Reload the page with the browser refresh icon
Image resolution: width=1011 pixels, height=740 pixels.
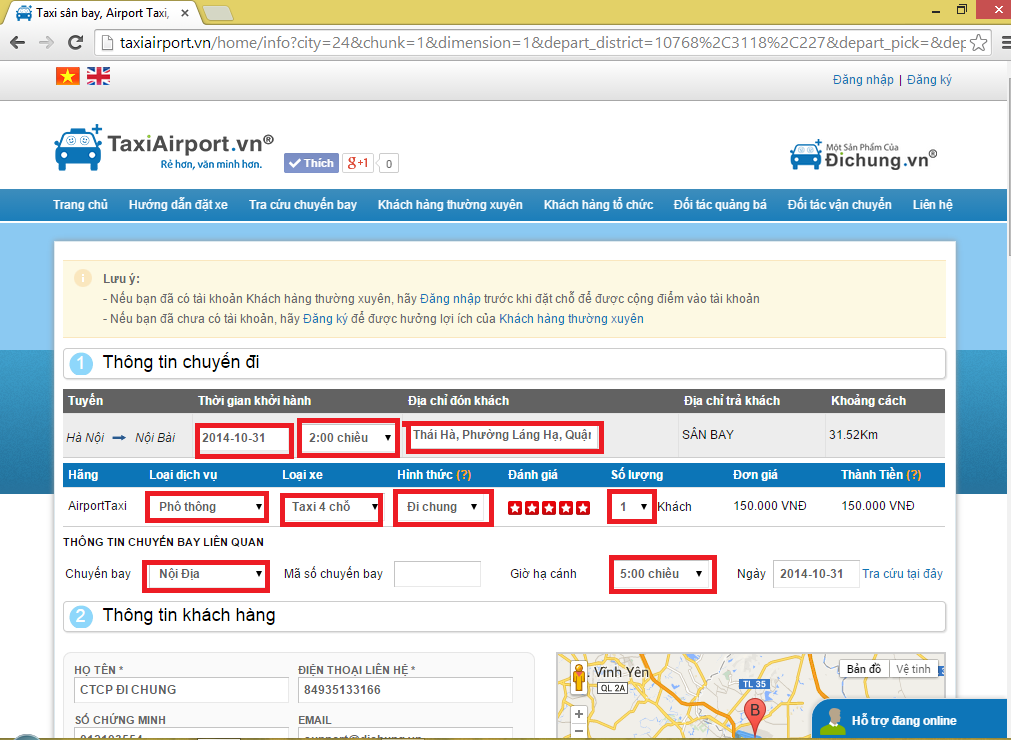click(x=75, y=43)
